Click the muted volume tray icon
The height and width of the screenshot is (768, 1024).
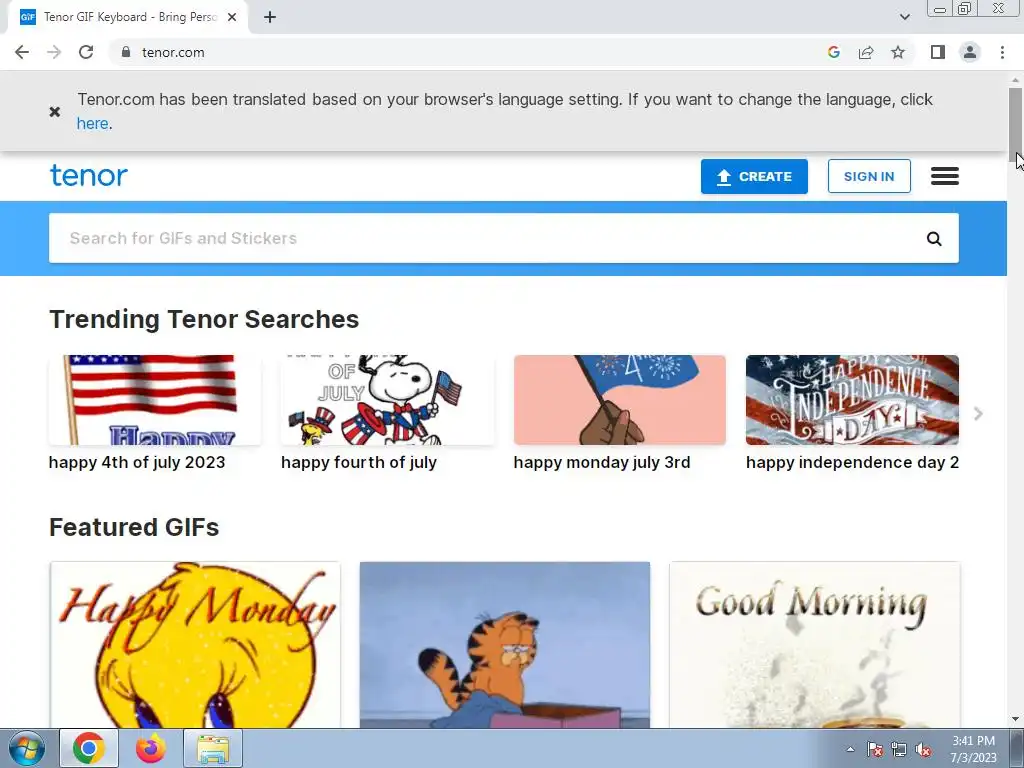tap(923, 749)
